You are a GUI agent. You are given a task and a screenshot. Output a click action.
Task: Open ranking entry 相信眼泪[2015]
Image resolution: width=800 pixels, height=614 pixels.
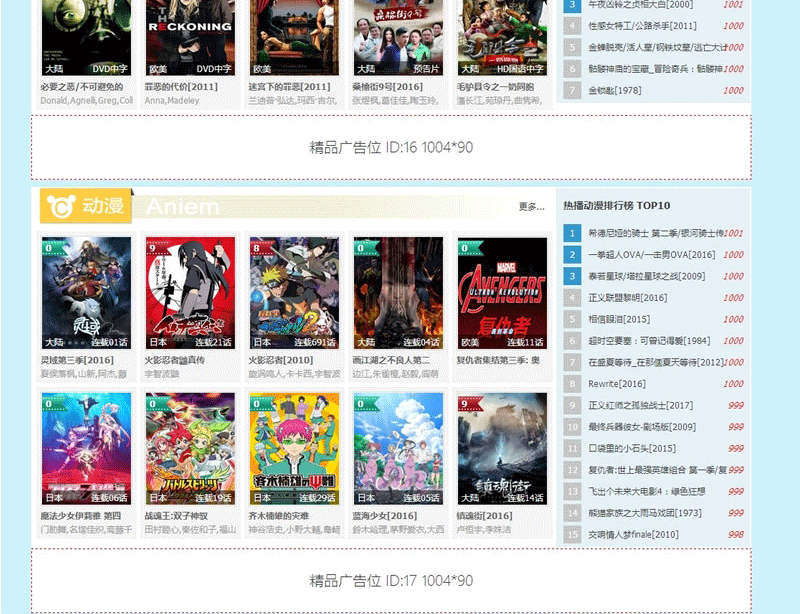pyautogui.click(x=619, y=319)
